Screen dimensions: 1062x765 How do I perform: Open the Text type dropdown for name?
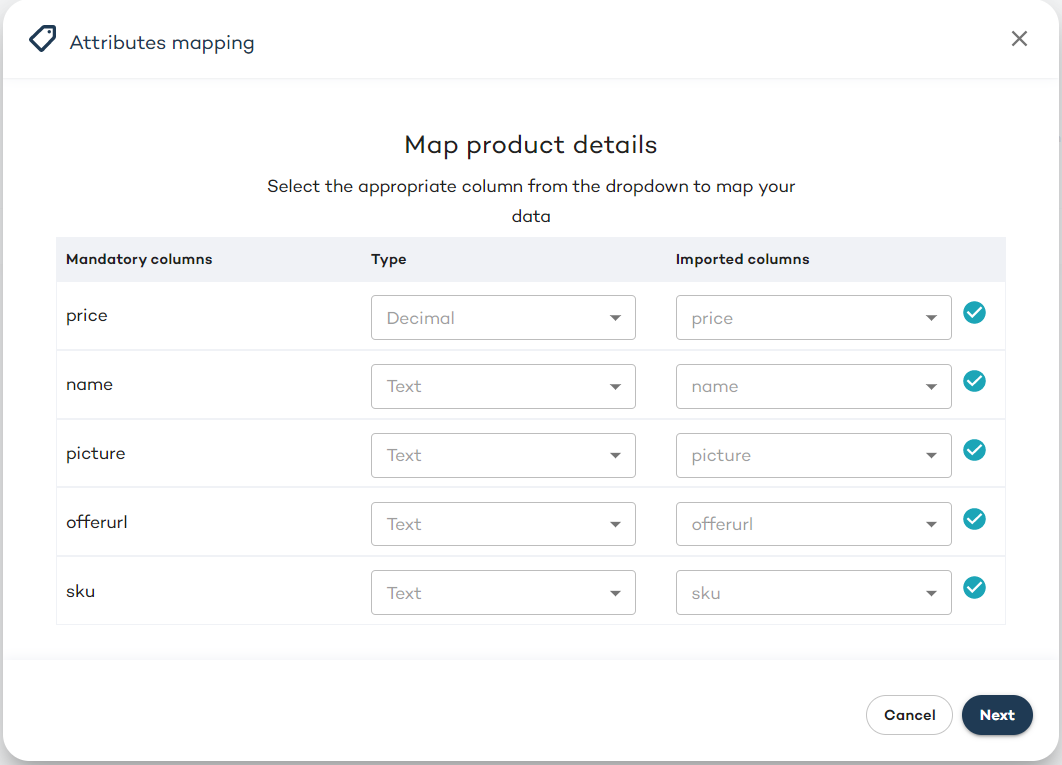pyautogui.click(x=503, y=386)
